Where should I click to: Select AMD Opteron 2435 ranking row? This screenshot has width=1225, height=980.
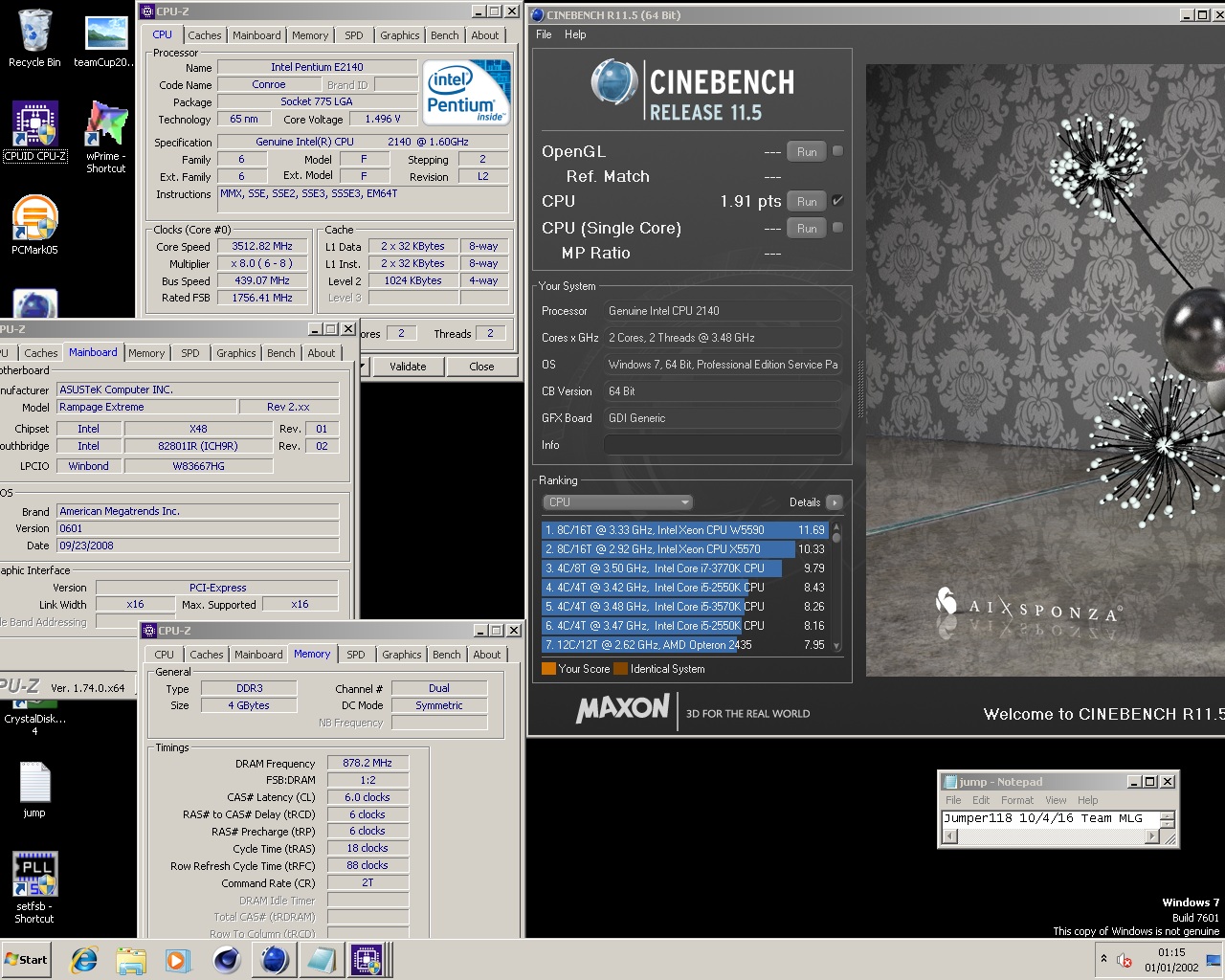685,645
